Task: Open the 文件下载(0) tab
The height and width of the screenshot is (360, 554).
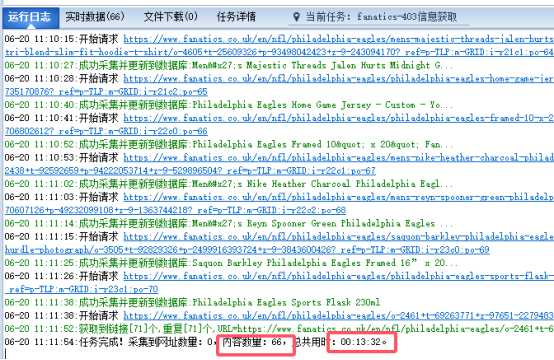Action: click(171, 17)
